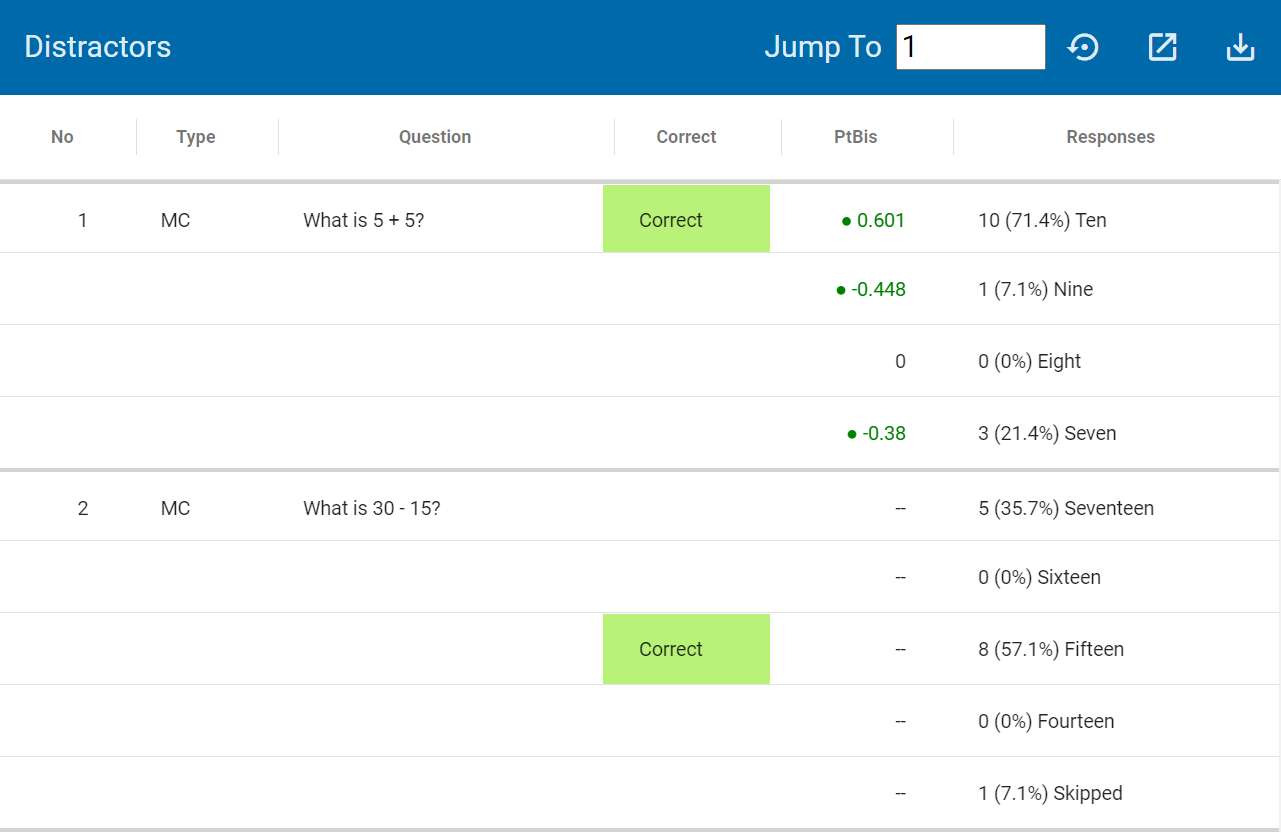Click the download icon in header
Viewport: 1281px width, 832px height.
click(x=1240, y=47)
